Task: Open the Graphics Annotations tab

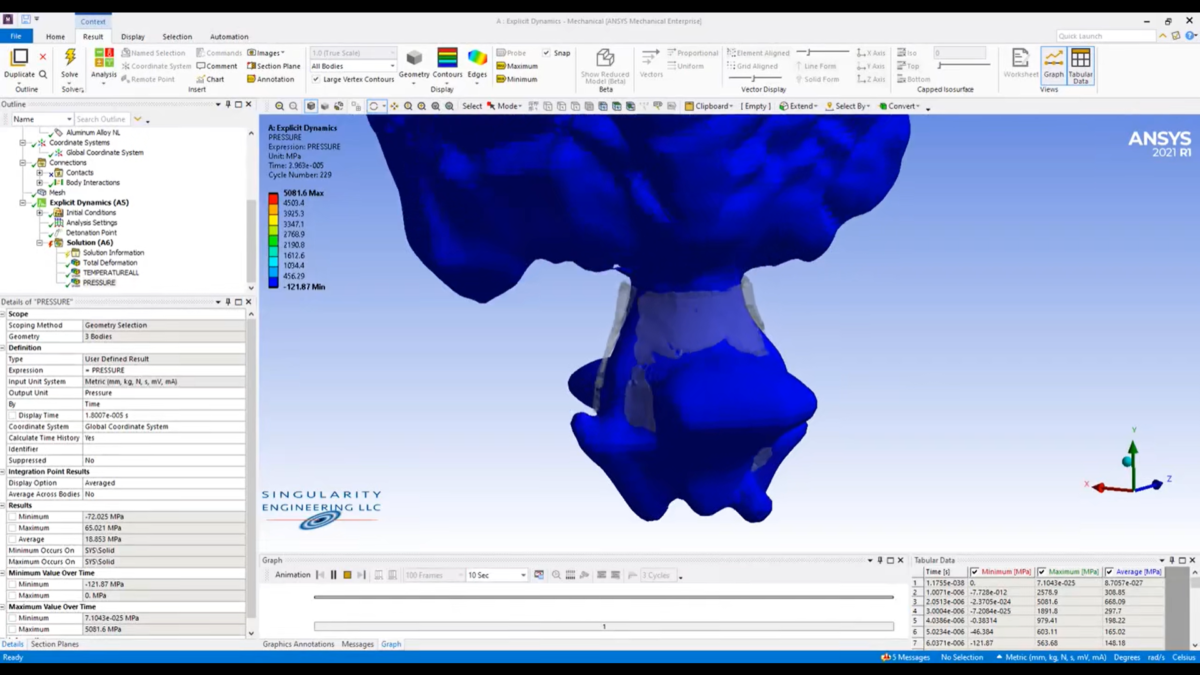Action: 298,644
